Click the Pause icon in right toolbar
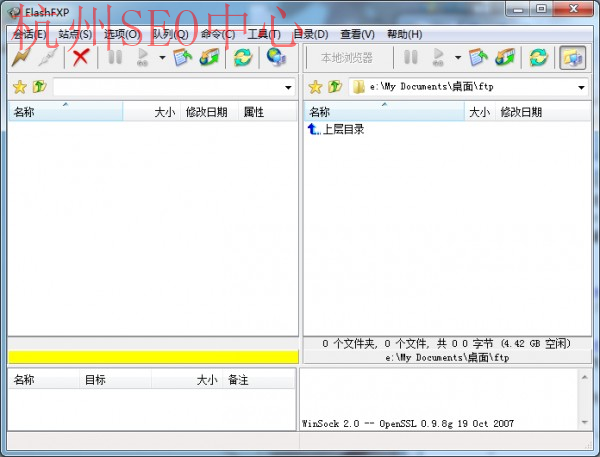Image resolution: width=600 pixels, height=457 pixels. click(x=411, y=57)
